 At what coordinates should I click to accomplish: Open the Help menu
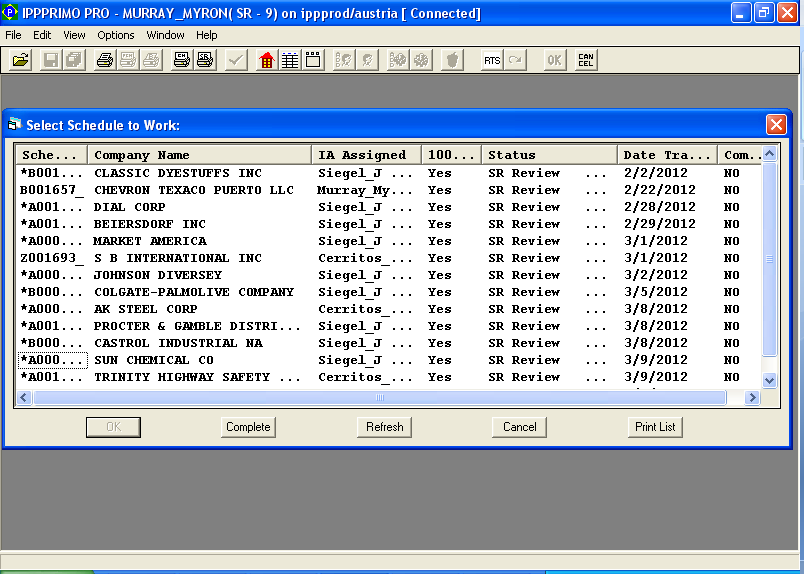click(x=207, y=35)
